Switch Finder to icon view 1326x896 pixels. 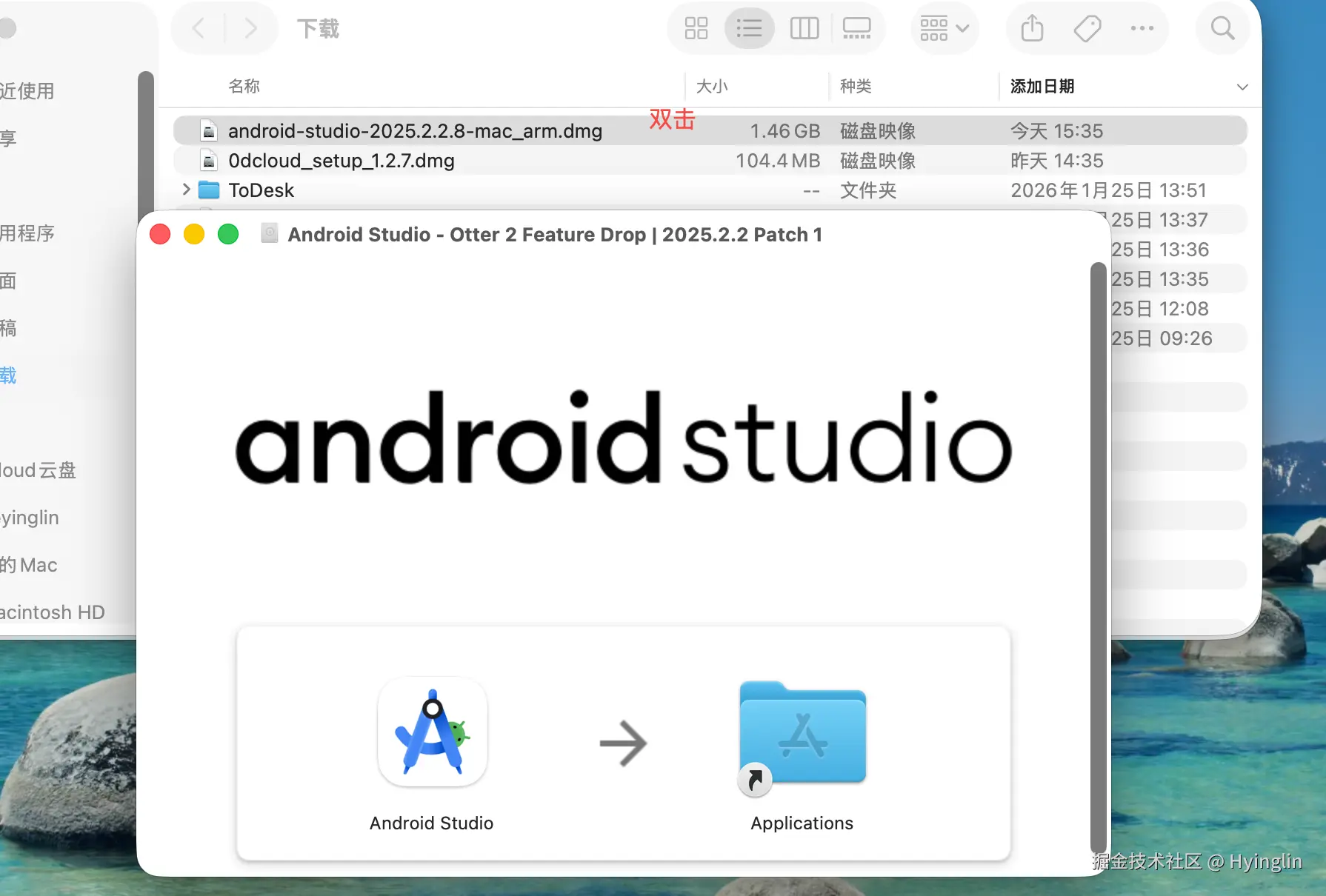696,29
